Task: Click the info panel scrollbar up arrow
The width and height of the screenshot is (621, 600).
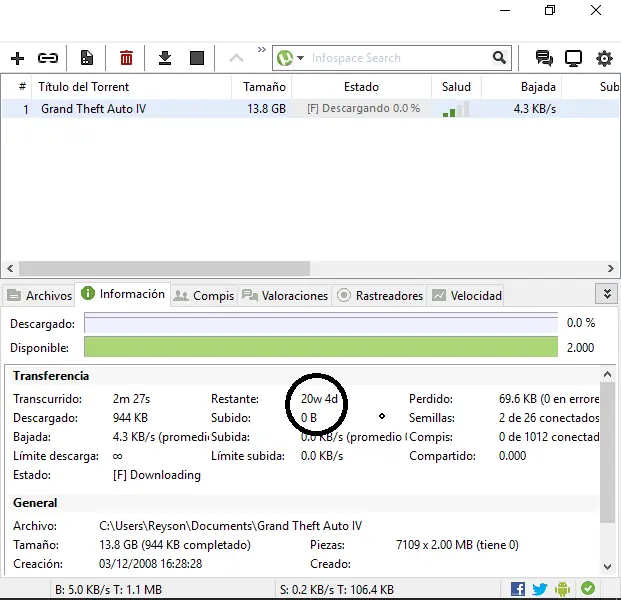Action: click(607, 374)
